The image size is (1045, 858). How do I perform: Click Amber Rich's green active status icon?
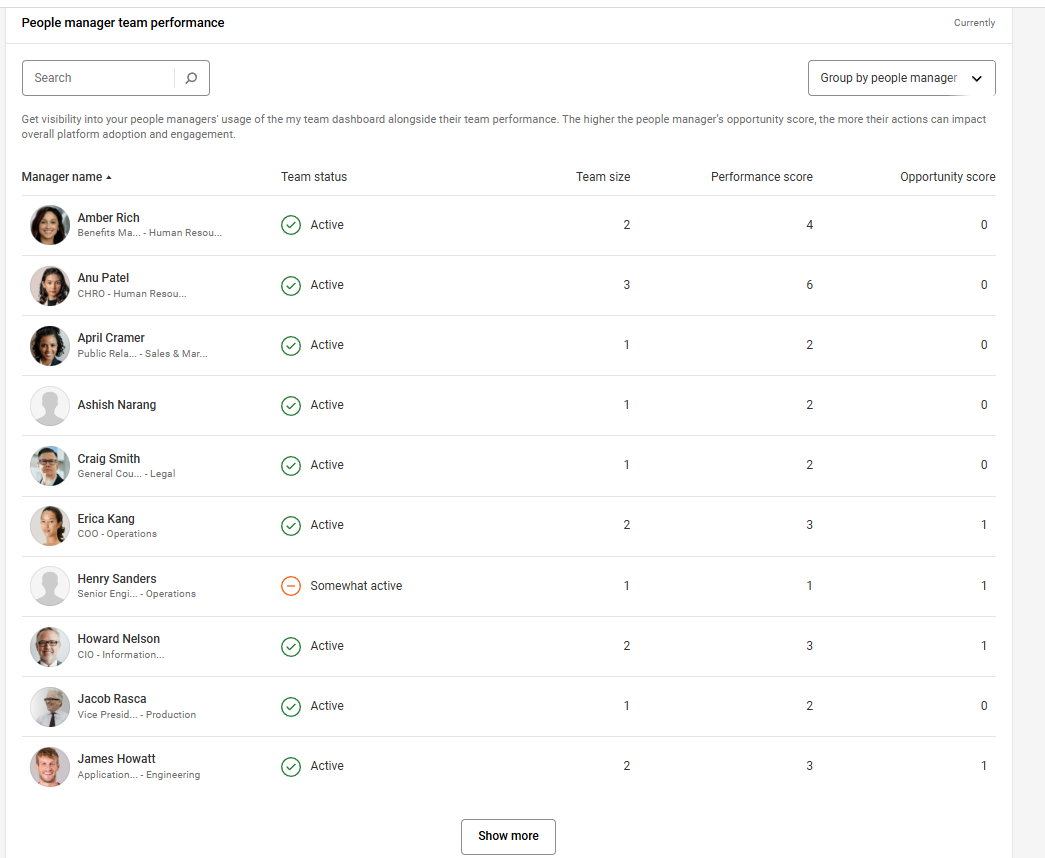[291, 225]
